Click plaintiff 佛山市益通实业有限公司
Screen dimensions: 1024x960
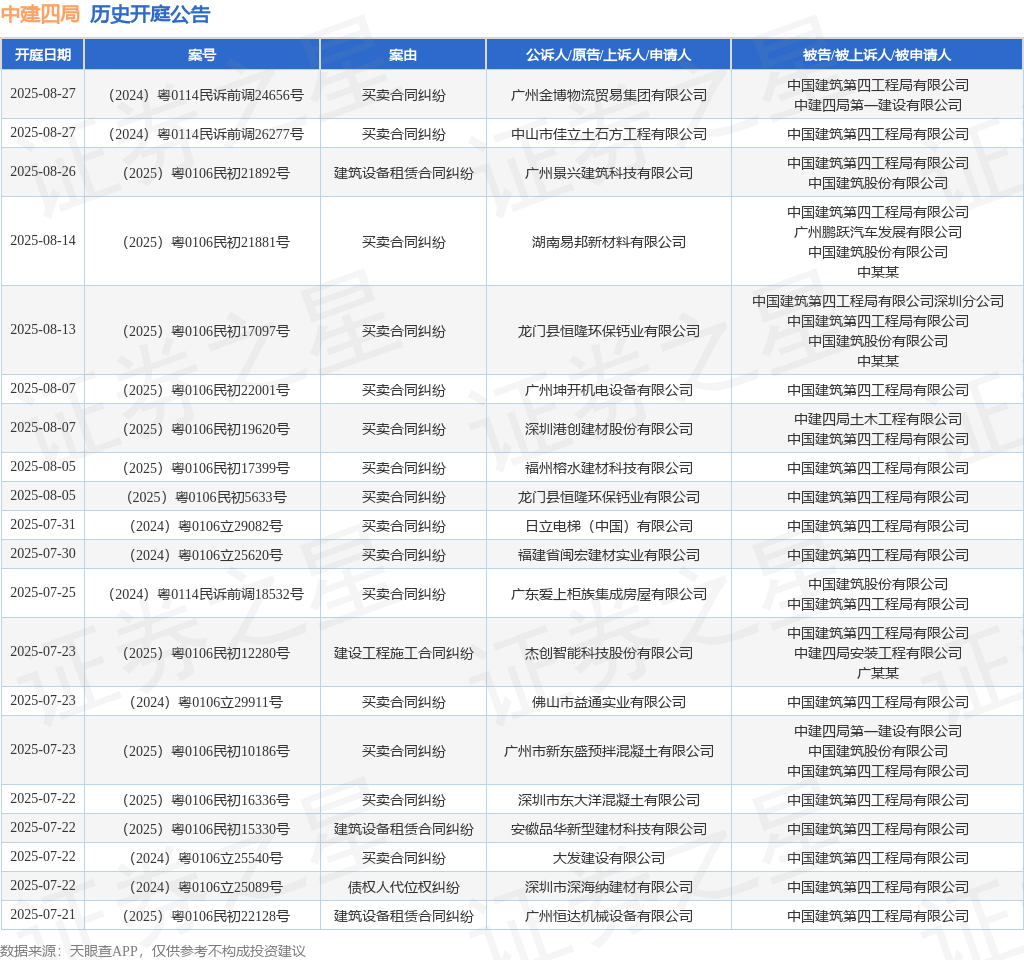[x=609, y=703]
